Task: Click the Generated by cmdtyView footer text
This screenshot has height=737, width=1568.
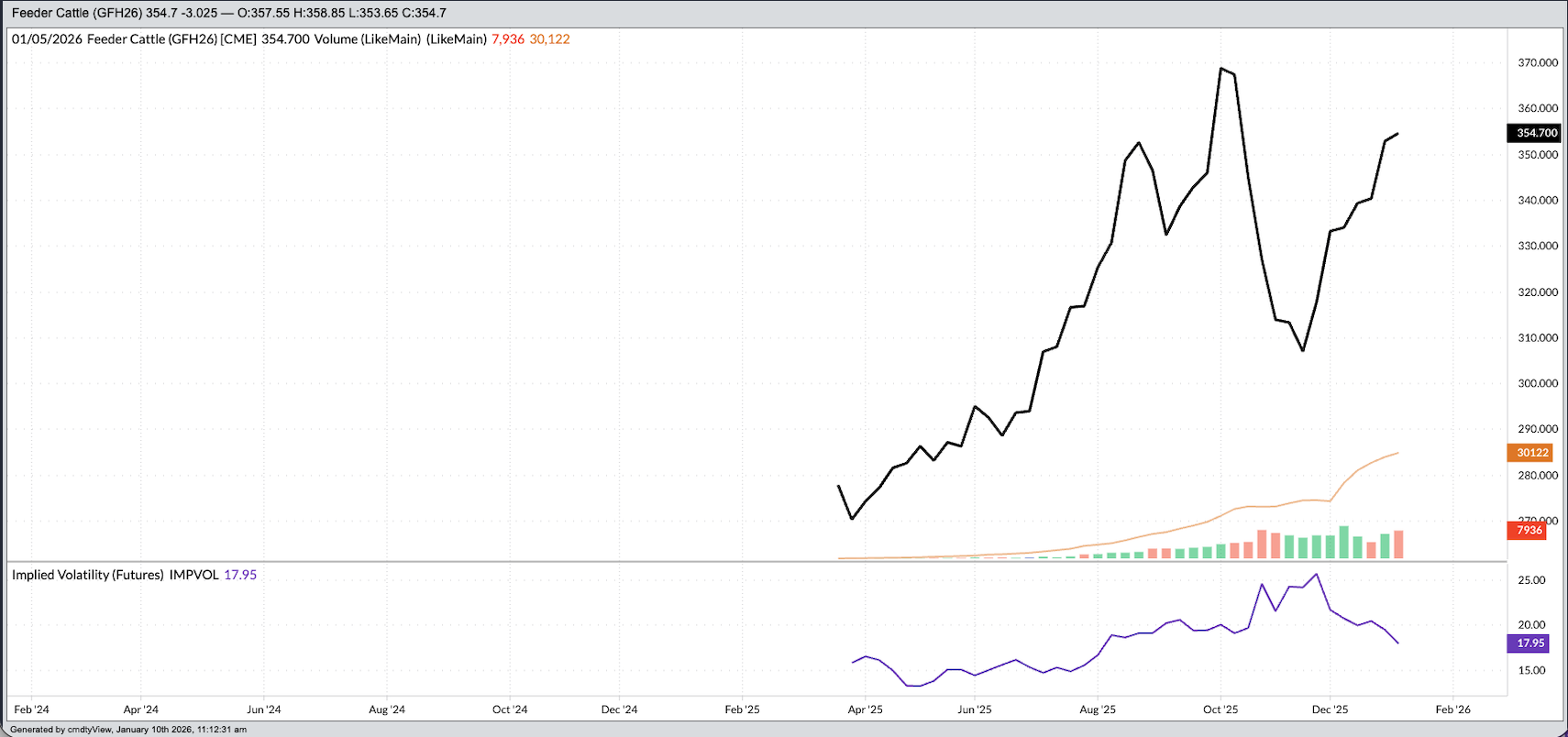Action: tap(128, 730)
